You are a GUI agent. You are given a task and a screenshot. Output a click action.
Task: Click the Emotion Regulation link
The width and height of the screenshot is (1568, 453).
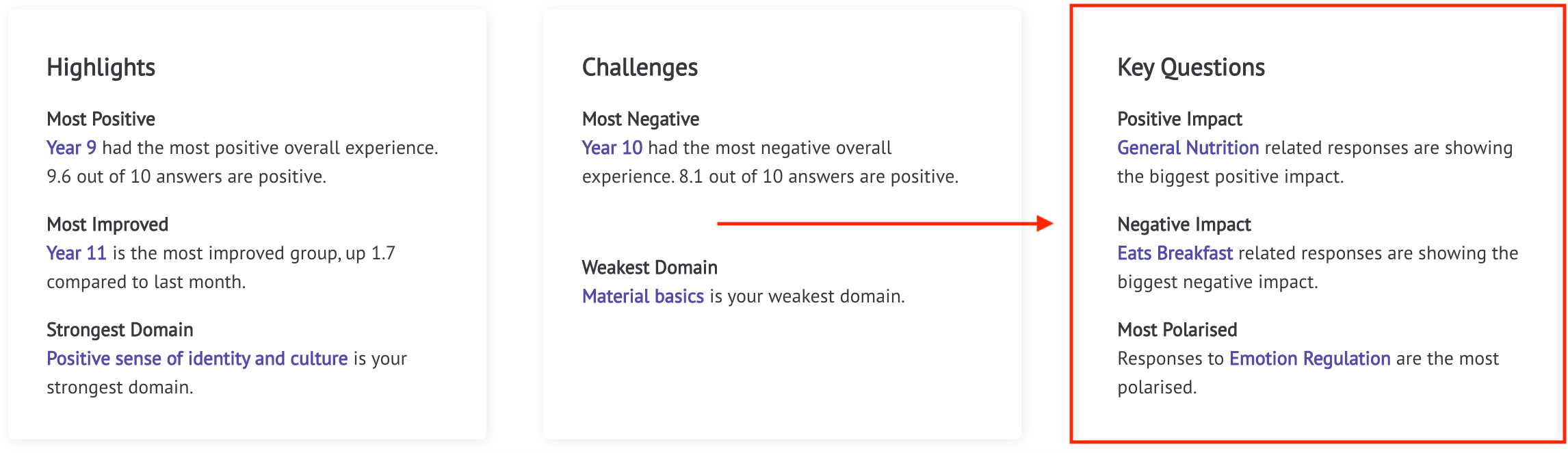click(1310, 359)
